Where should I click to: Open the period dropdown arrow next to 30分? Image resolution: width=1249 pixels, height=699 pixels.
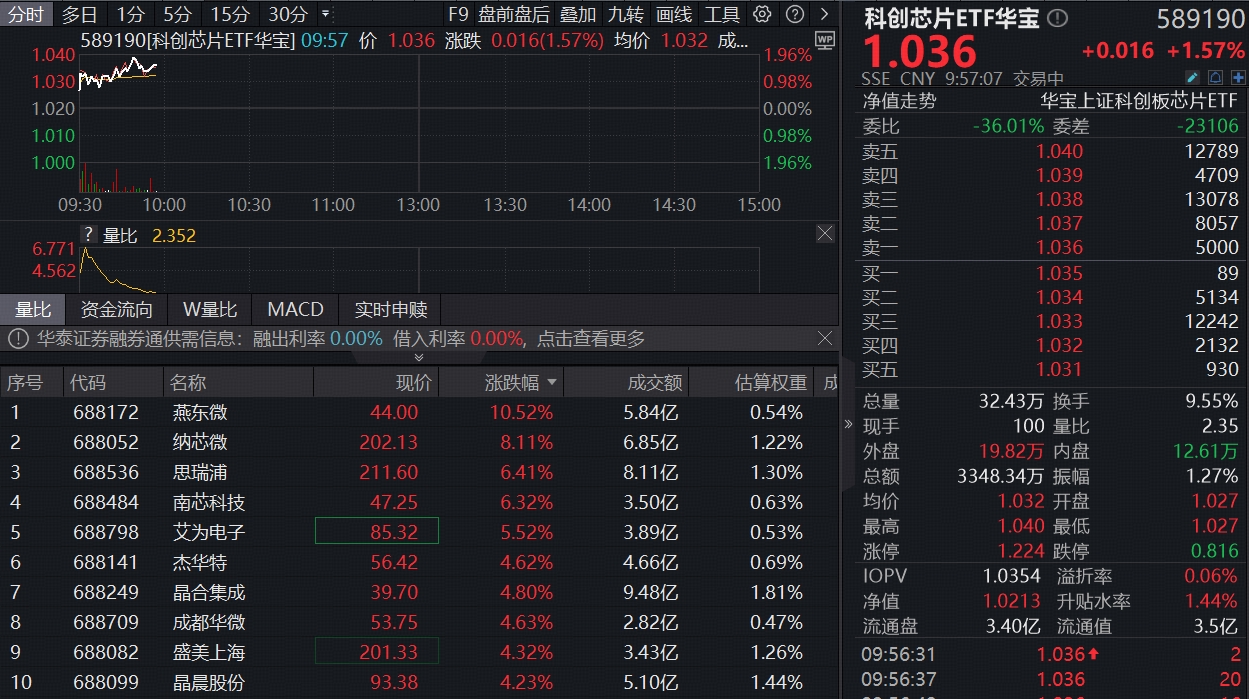[324, 14]
